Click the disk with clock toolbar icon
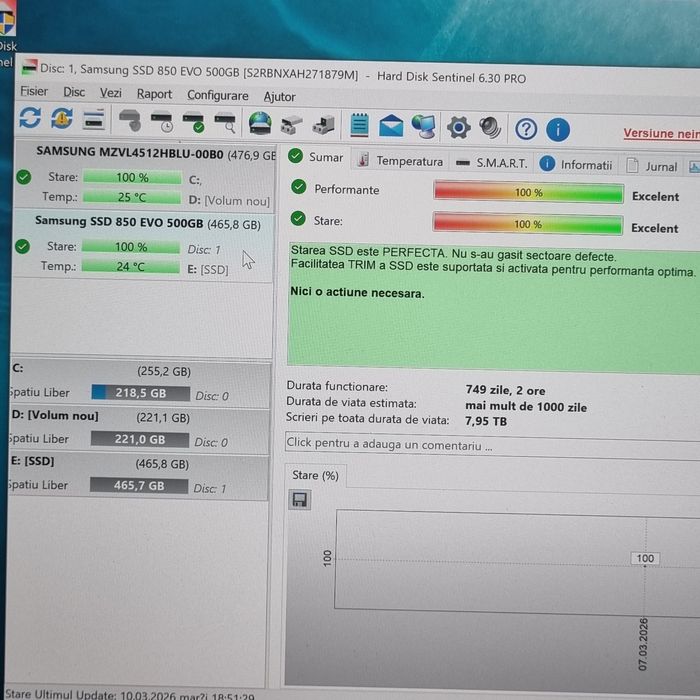The height and width of the screenshot is (700, 700). tap(162, 122)
